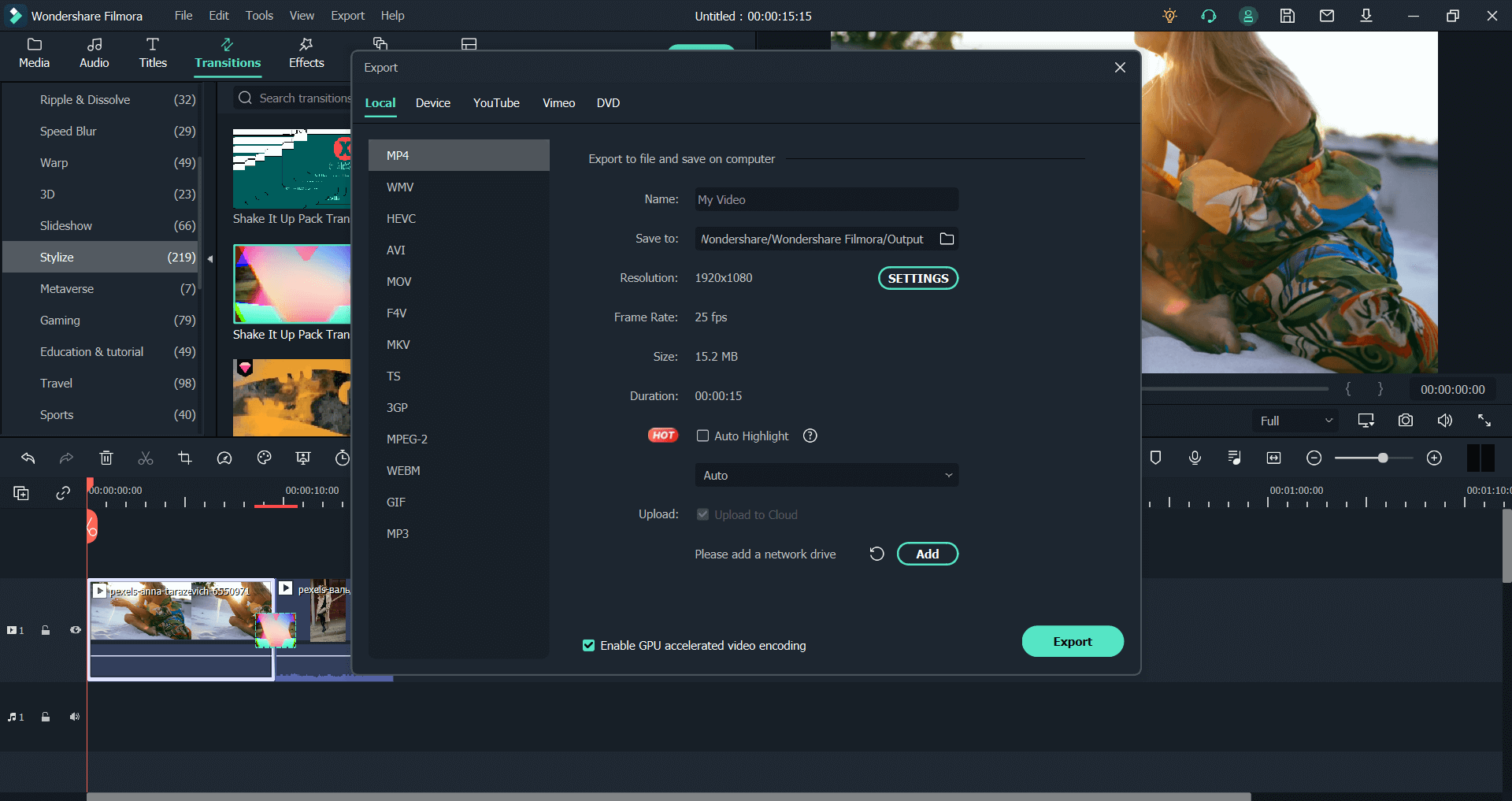
Task: Click the delete trash icon
Action: pos(106,458)
